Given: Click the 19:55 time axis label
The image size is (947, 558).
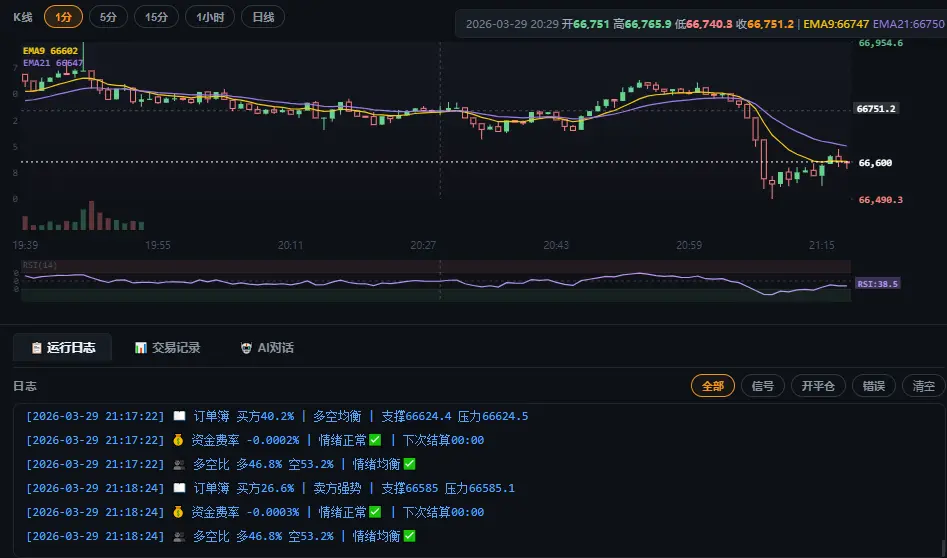Looking at the screenshot, I should coord(158,245).
